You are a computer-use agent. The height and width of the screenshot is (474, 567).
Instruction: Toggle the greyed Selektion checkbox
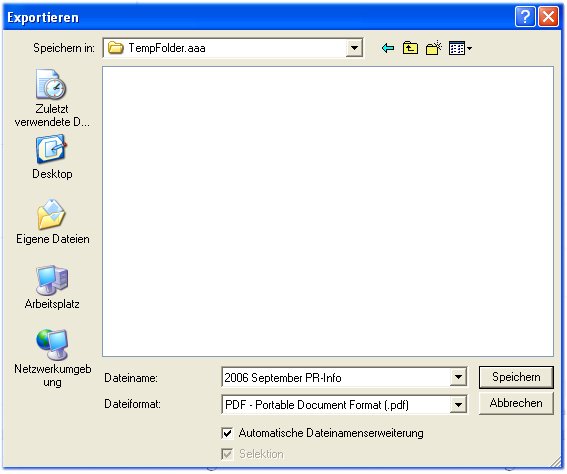click(227, 454)
